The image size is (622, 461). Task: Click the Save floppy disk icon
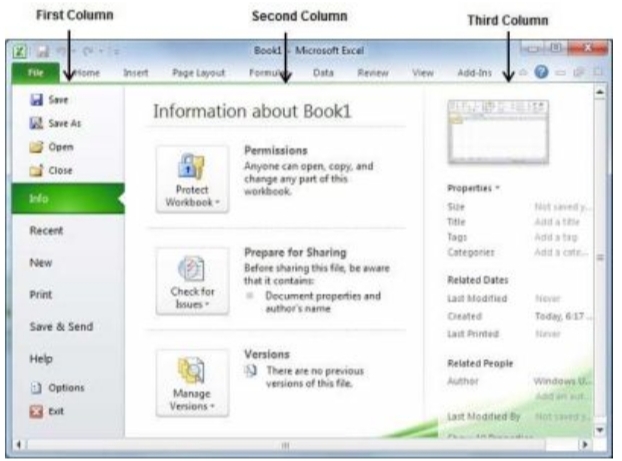(36, 100)
